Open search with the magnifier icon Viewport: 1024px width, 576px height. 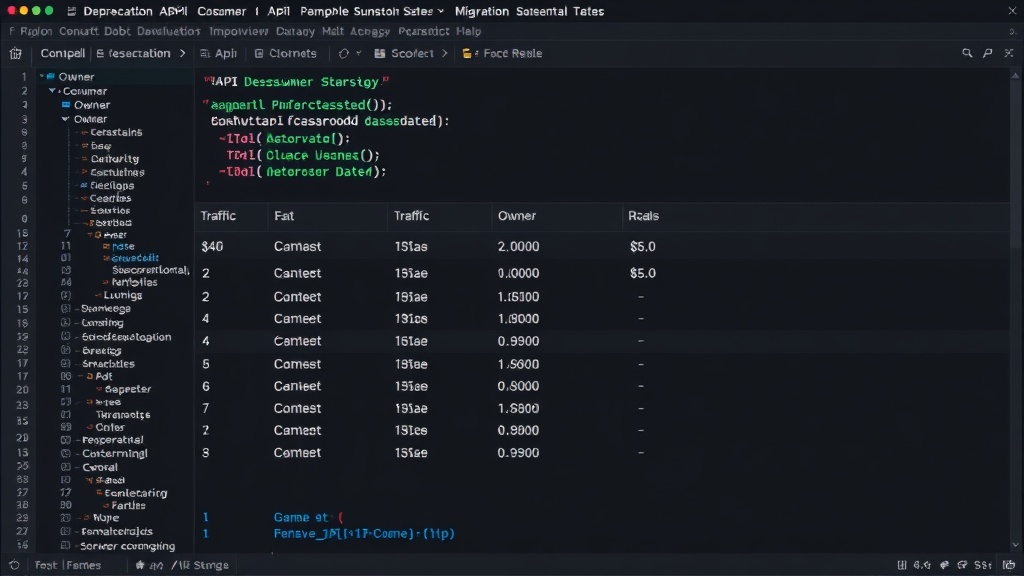tap(967, 53)
